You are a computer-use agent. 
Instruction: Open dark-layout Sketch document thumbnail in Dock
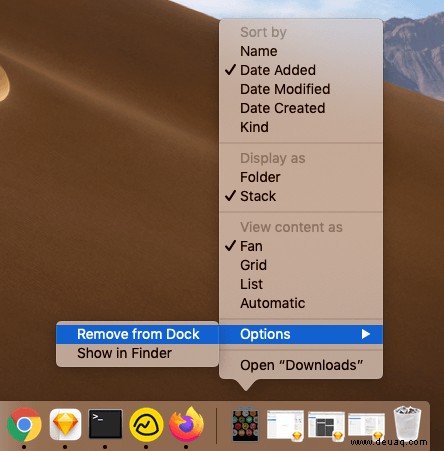[x=326, y=425]
